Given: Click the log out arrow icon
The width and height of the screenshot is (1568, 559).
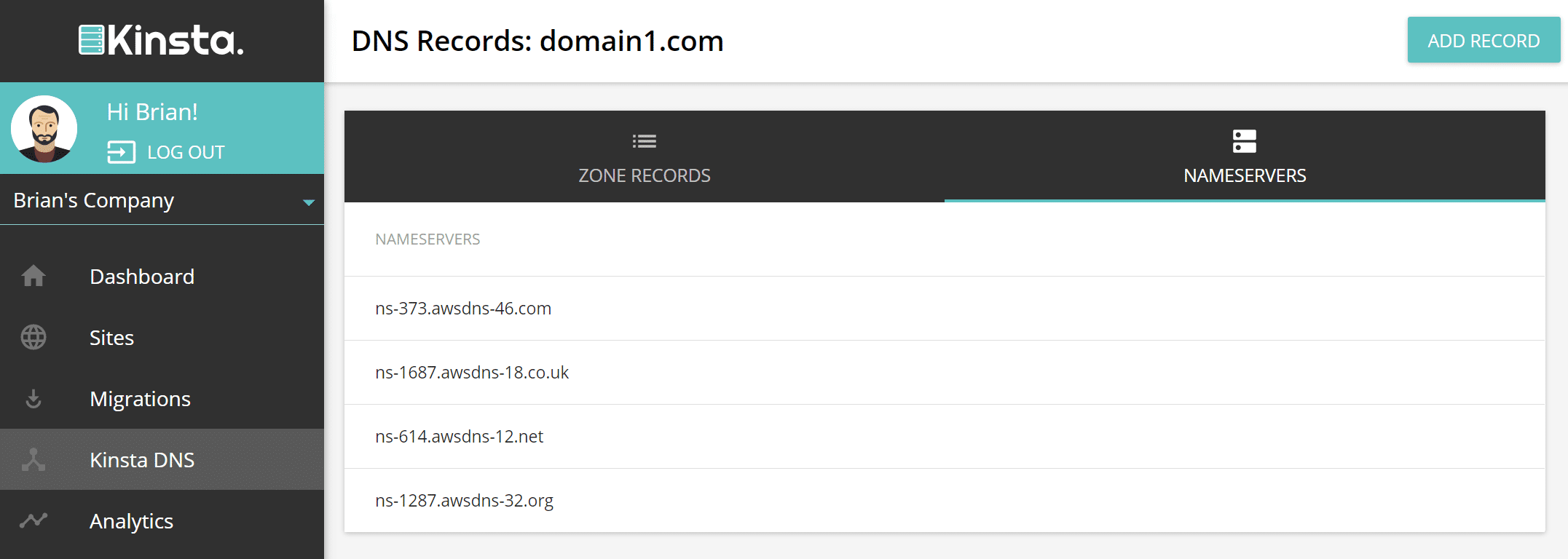Looking at the screenshot, I should pos(121,152).
